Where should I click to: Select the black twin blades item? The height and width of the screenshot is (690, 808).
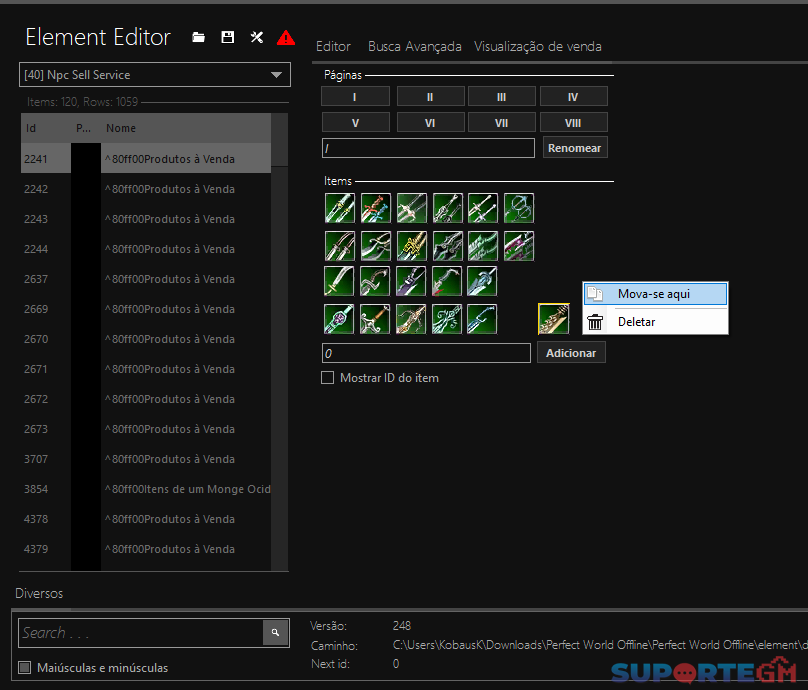tap(448, 246)
